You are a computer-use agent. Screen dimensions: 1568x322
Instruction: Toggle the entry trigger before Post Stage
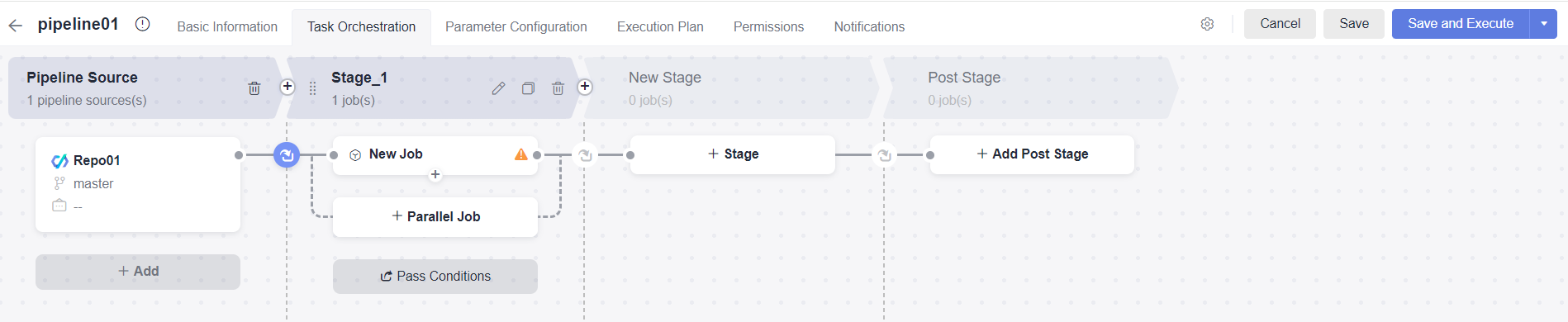884,154
